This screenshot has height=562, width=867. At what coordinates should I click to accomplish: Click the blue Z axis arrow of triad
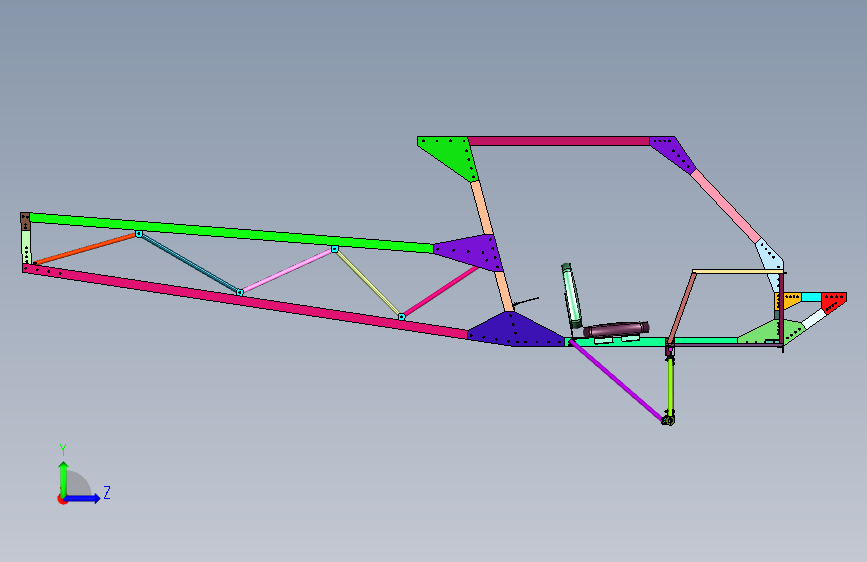pos(84,498)
